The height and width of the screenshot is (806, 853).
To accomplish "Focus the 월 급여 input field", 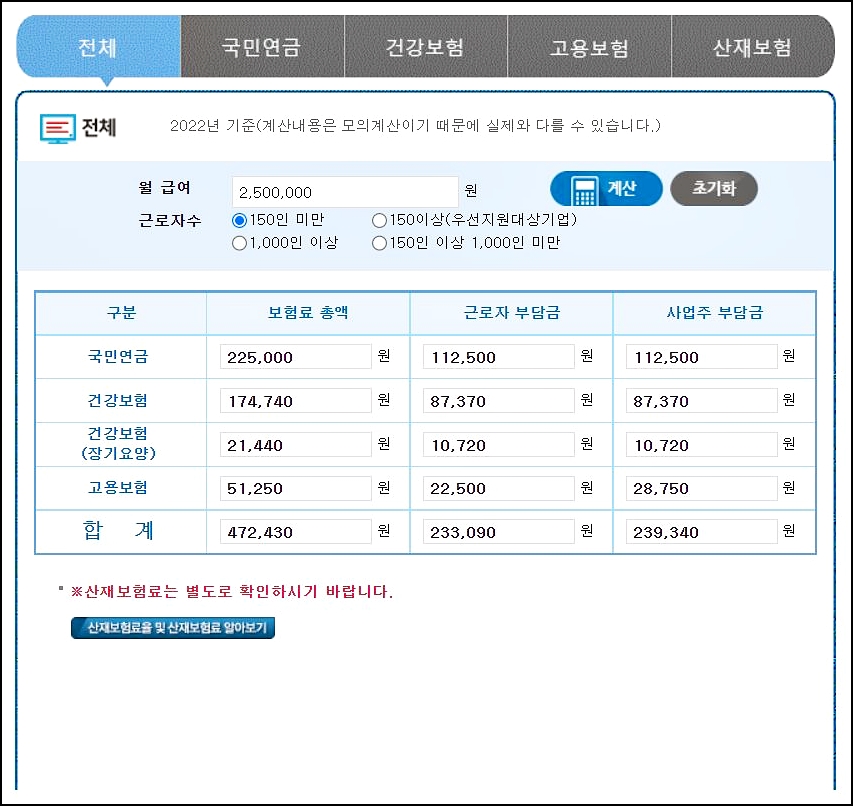I will (345, 192).
